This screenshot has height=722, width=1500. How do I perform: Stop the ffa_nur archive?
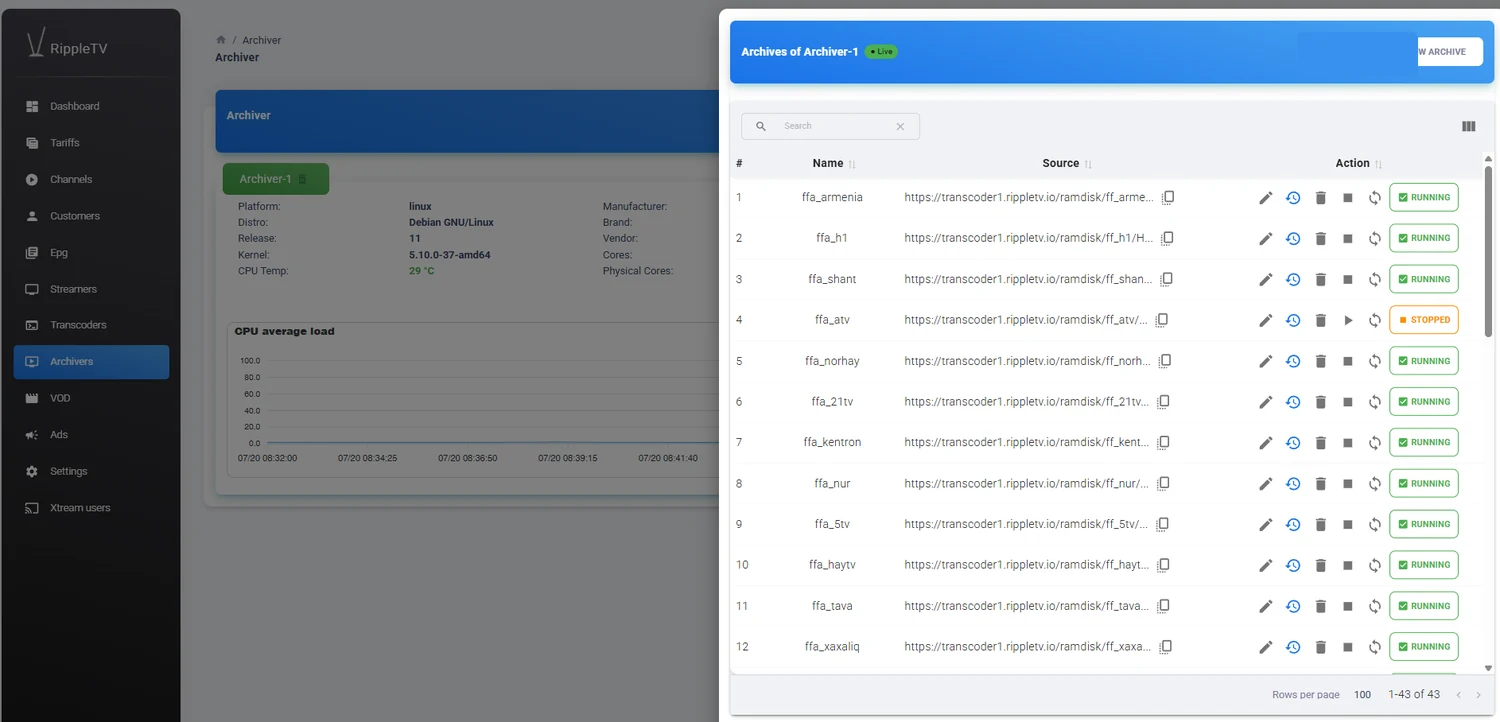pyautogui.click(x=1348, y=484)
